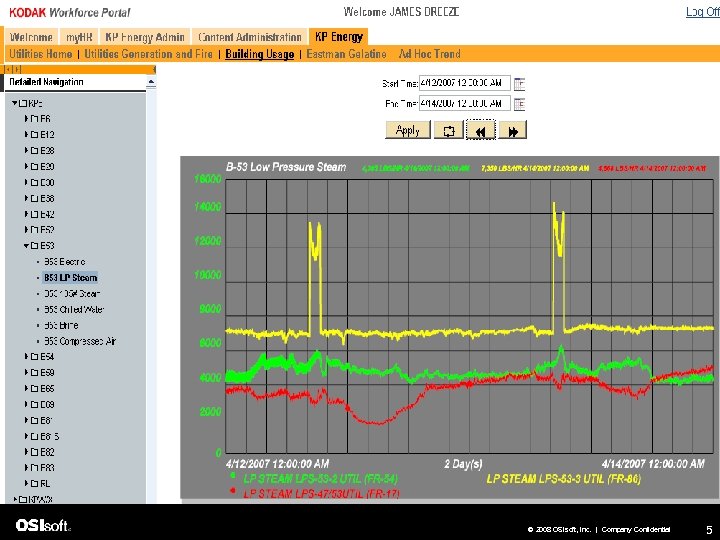The width and height of the screenshot is (720, 540).
Task: Click the revert time range icon button
Action: click(x=449, y=131)
